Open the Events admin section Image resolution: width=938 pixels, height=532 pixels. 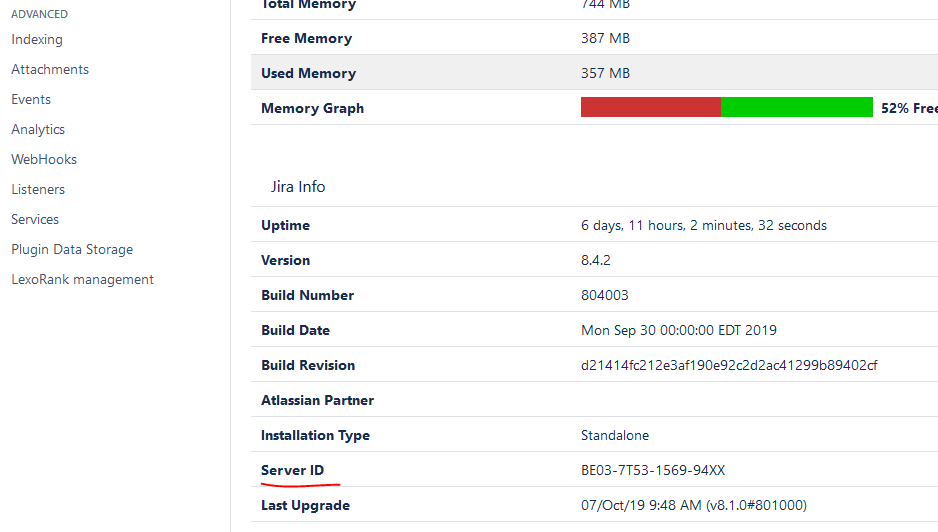click(31, 100)
